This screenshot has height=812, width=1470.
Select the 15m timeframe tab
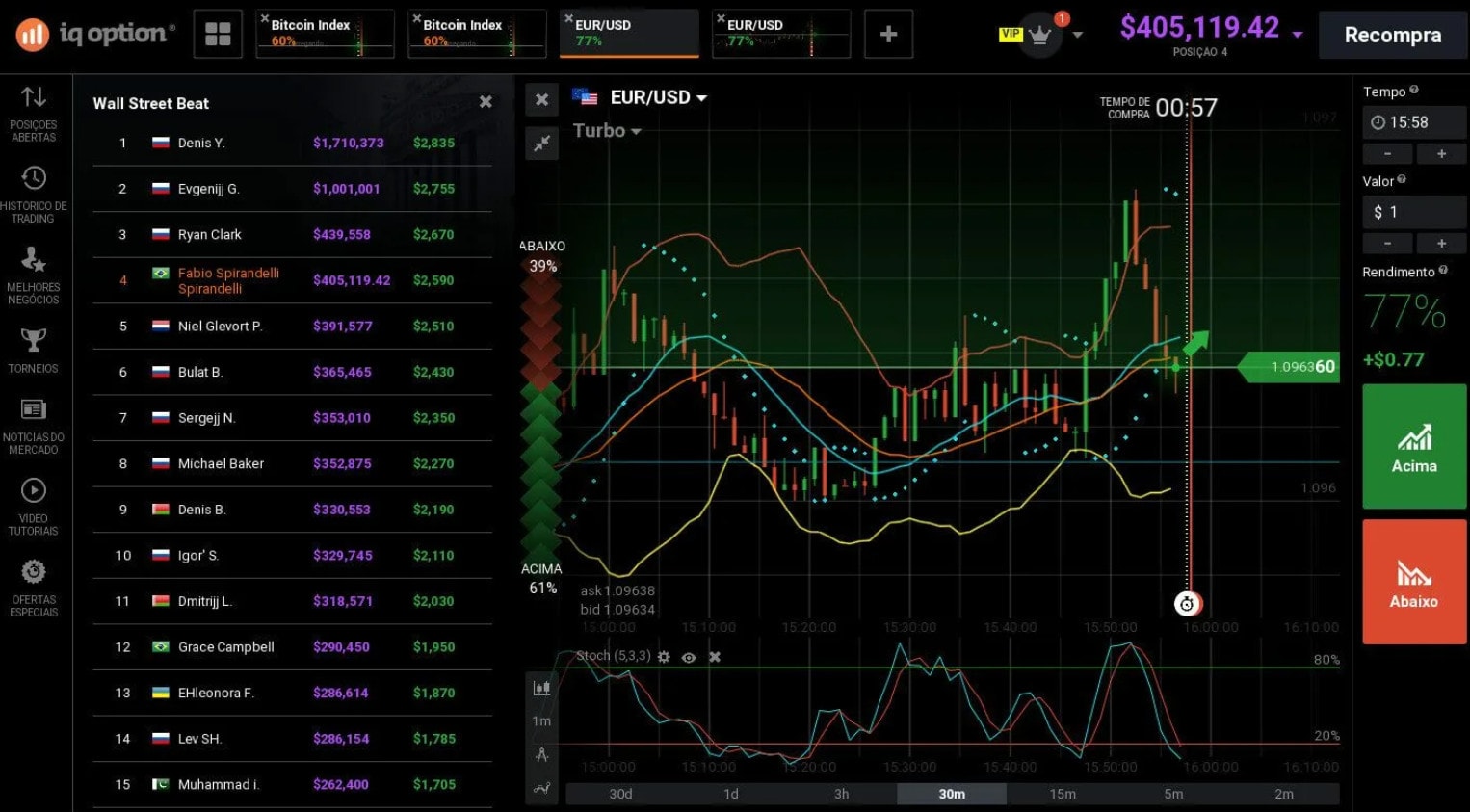click(1063, 794)
